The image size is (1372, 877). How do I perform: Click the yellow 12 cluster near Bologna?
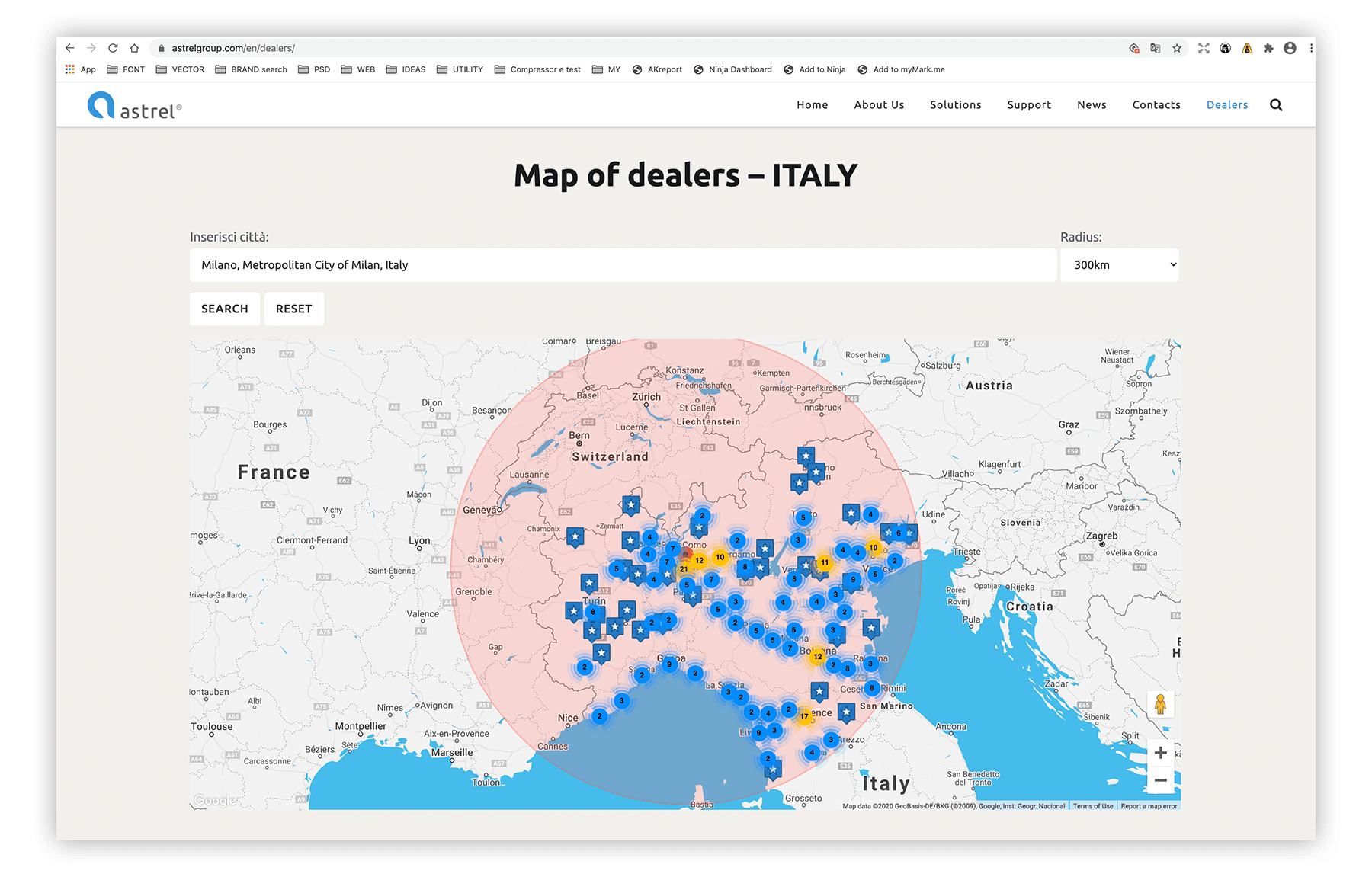[817, 656]
